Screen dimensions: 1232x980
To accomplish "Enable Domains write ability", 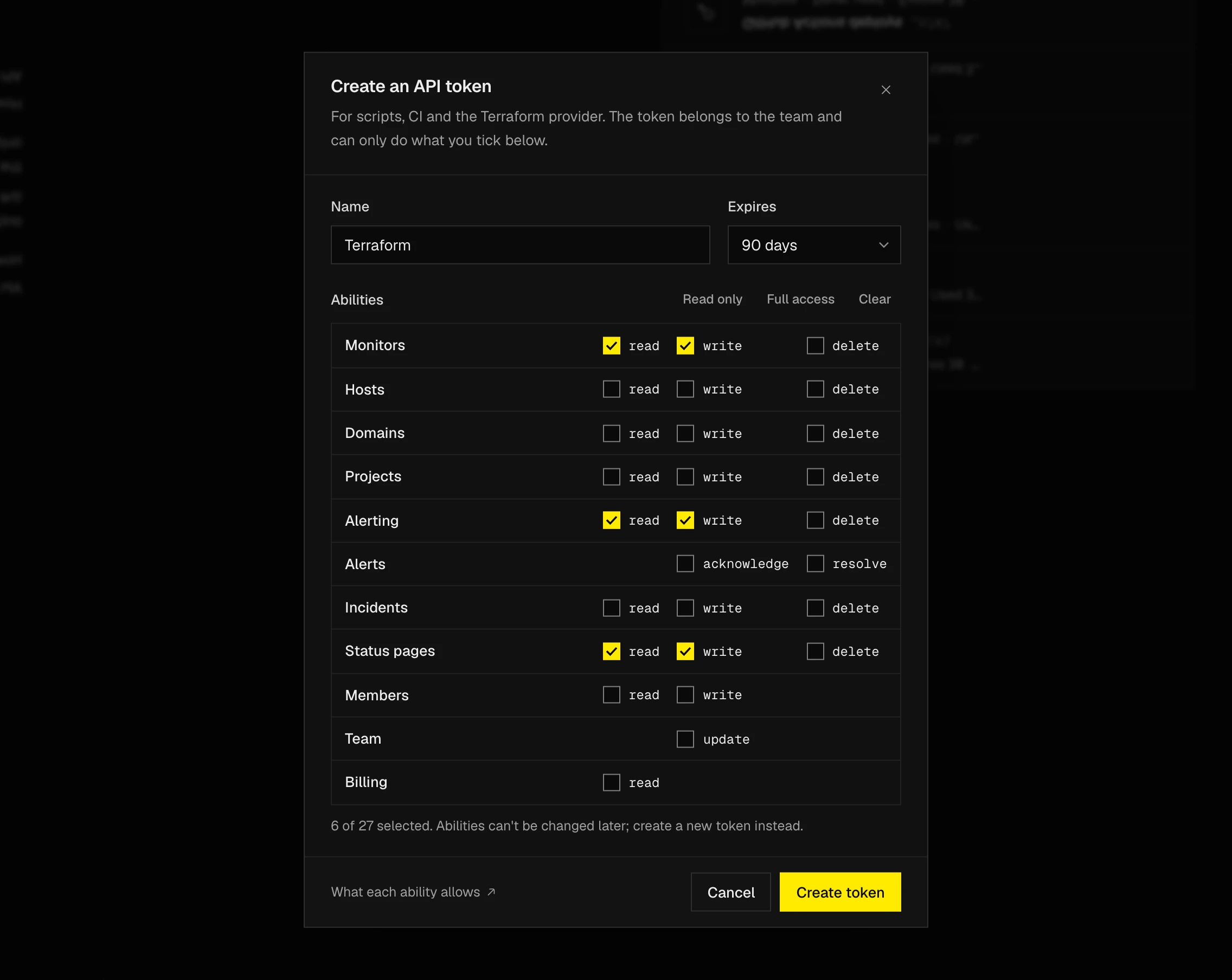I will pyautogui.click(x=685, y=434).
